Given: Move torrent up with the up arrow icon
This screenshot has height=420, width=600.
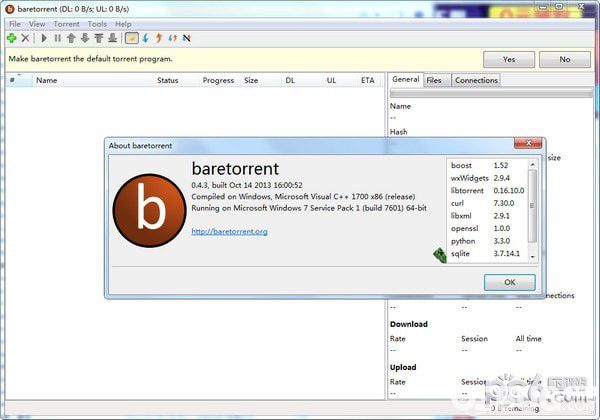Looking at the screenshot, I should [71, 38].
